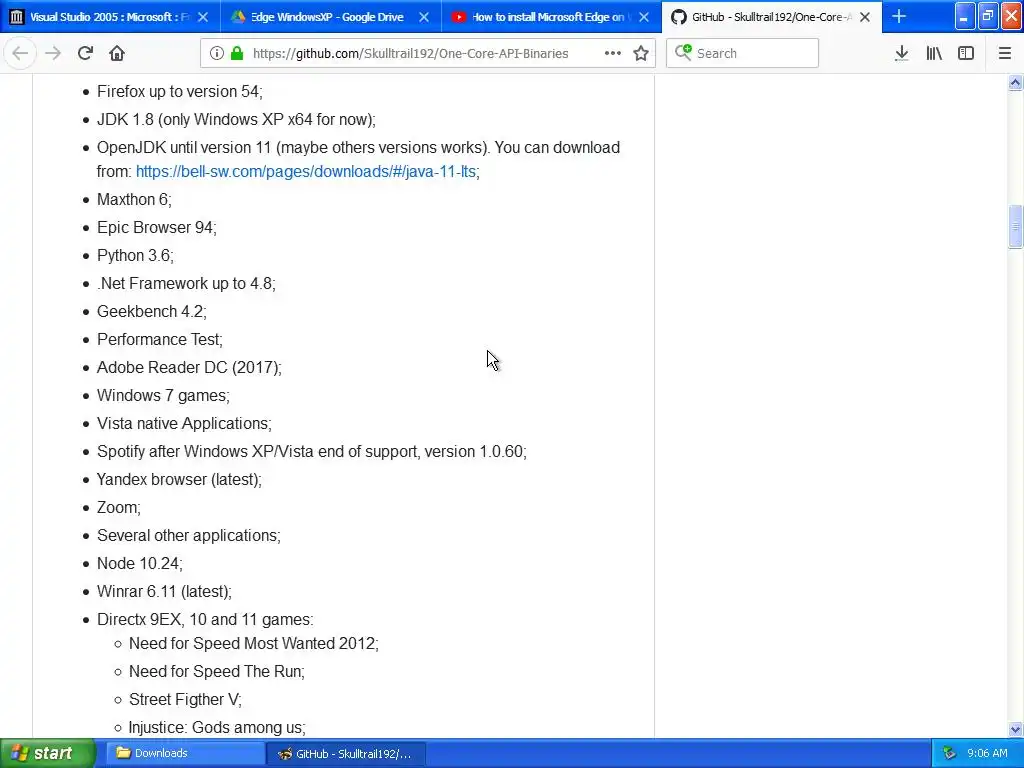Click 'Several other applications' text

189,536
